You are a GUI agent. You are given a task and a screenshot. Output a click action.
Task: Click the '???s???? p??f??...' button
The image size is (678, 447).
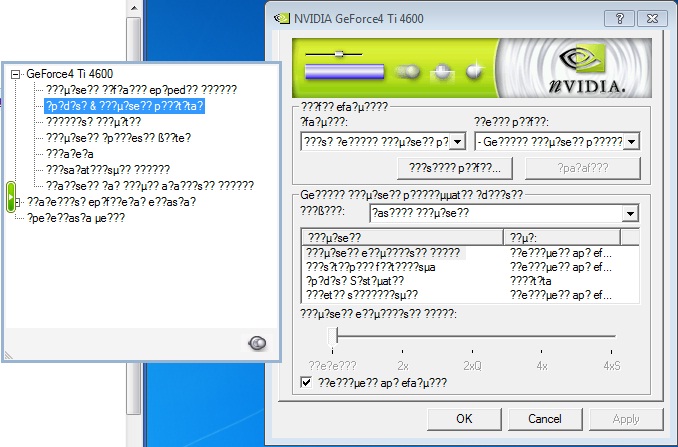click(454, 168)
